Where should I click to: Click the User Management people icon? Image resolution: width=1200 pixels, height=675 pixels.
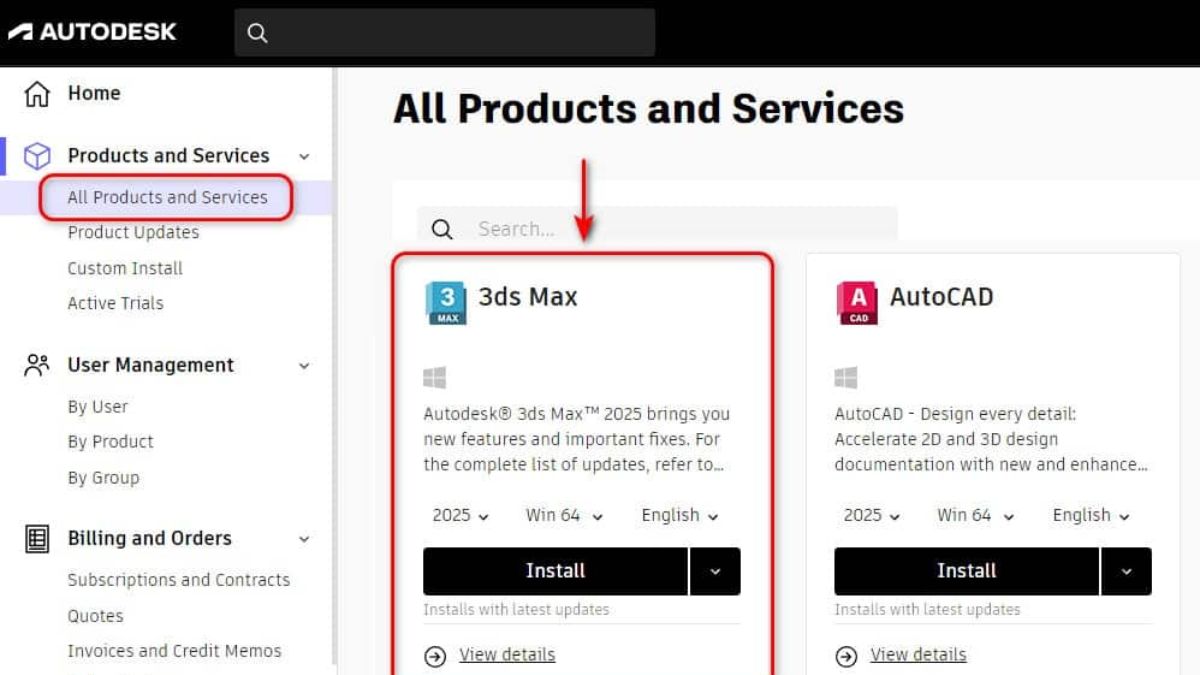37,365
